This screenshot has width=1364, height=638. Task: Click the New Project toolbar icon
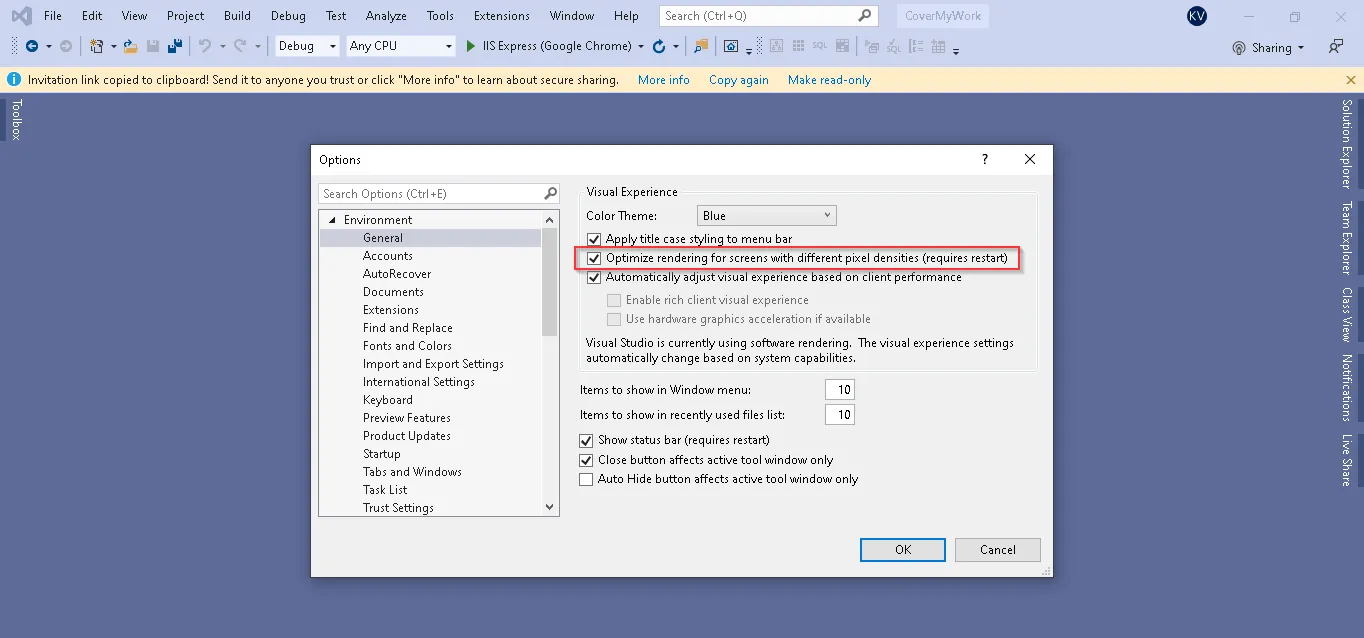96,46
